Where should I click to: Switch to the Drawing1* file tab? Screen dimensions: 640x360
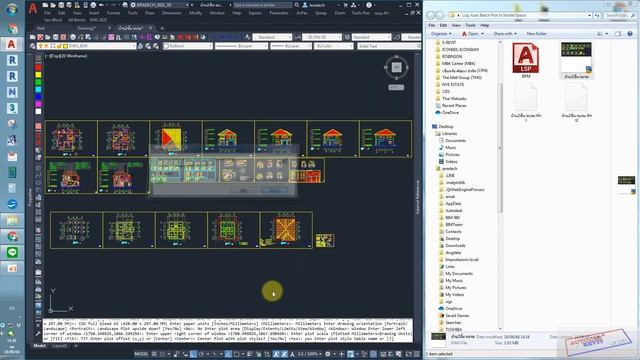[87, 28]
